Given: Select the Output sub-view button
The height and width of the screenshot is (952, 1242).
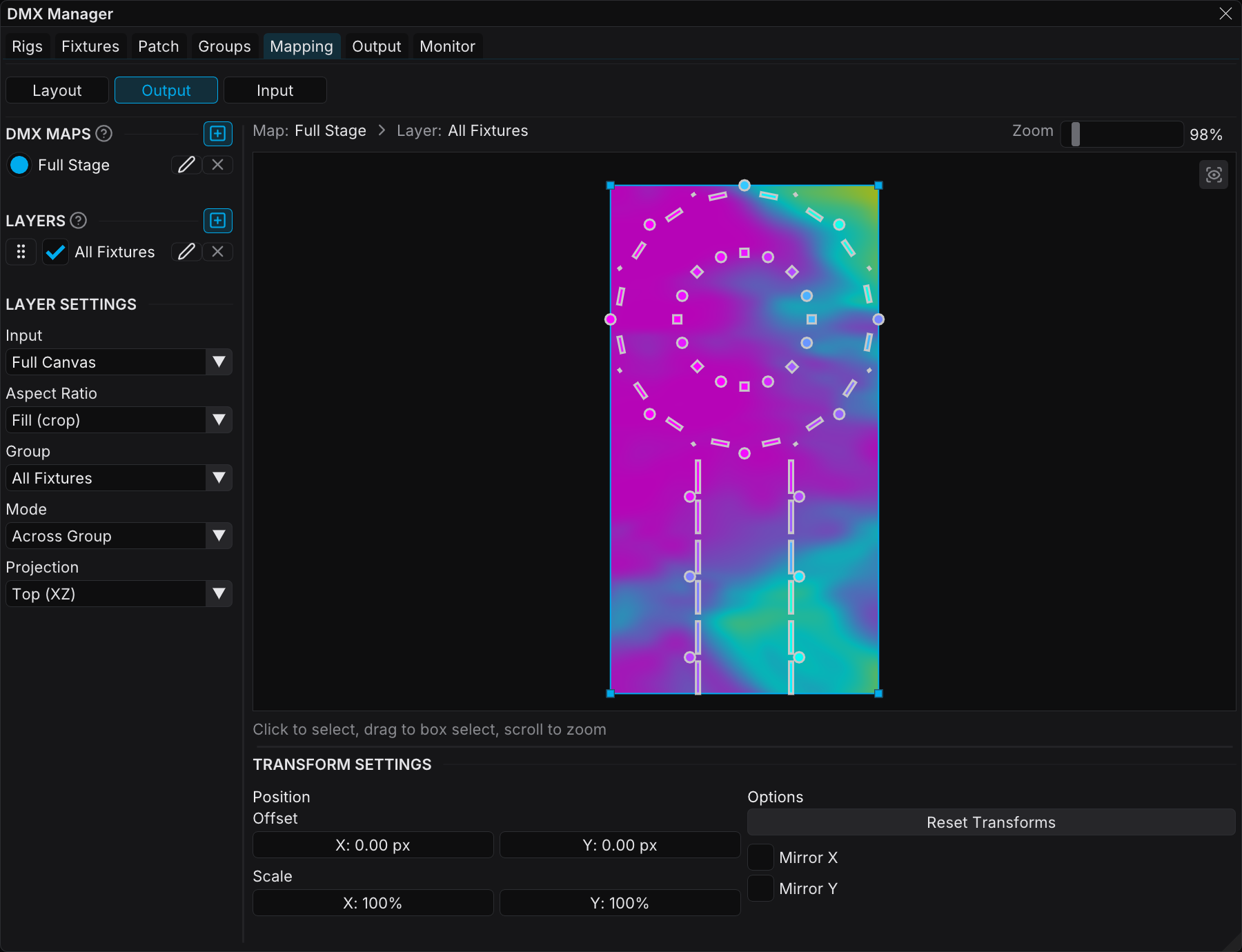Looking at the screenshot, I should click(x=166, y=90).
